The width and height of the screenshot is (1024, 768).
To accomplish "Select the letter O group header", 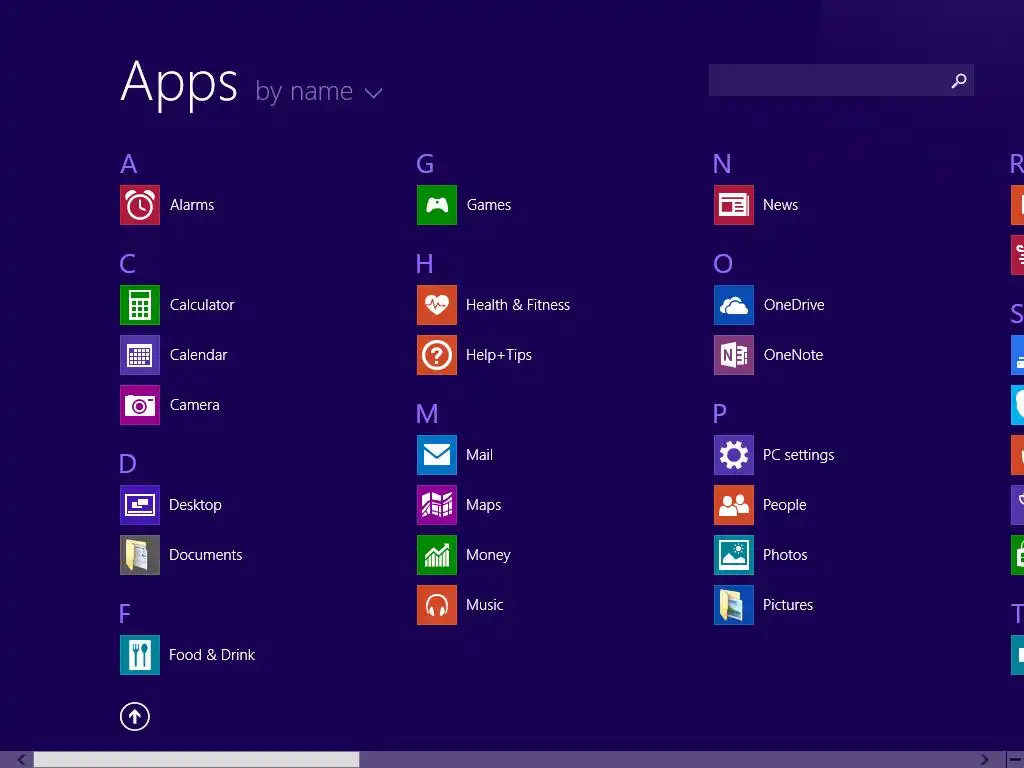I will click(723, 264).
